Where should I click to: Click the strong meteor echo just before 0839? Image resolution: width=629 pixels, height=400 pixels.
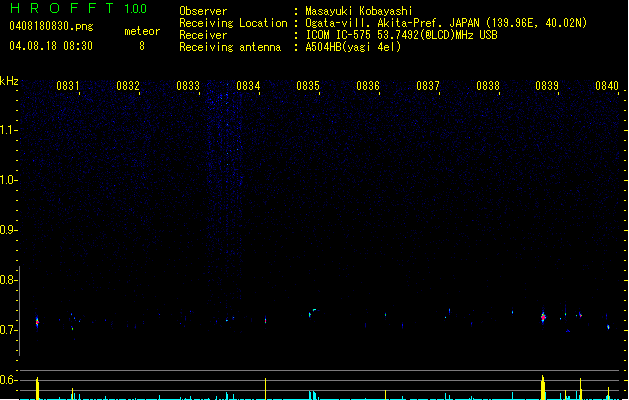543,317
